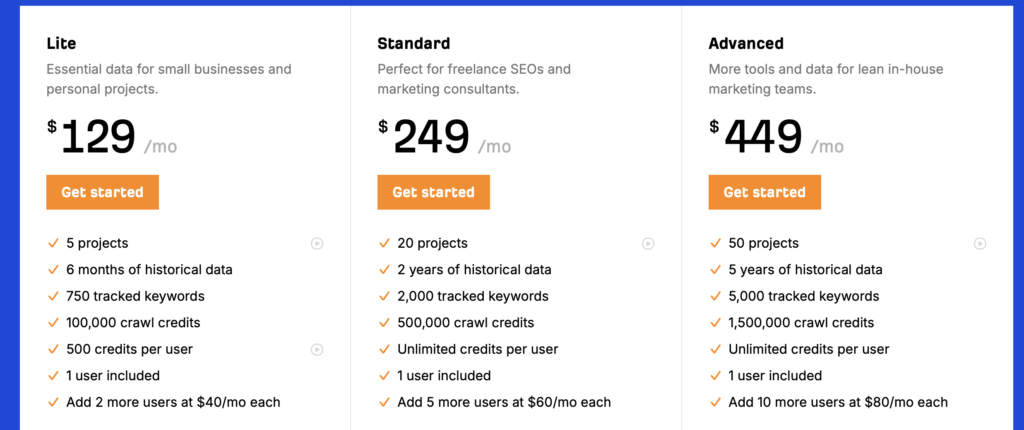Viewport: 1024px width, 430px height.
Task: Click the $129 per month price
Action: pyautogui.click(x=112, y=138)
